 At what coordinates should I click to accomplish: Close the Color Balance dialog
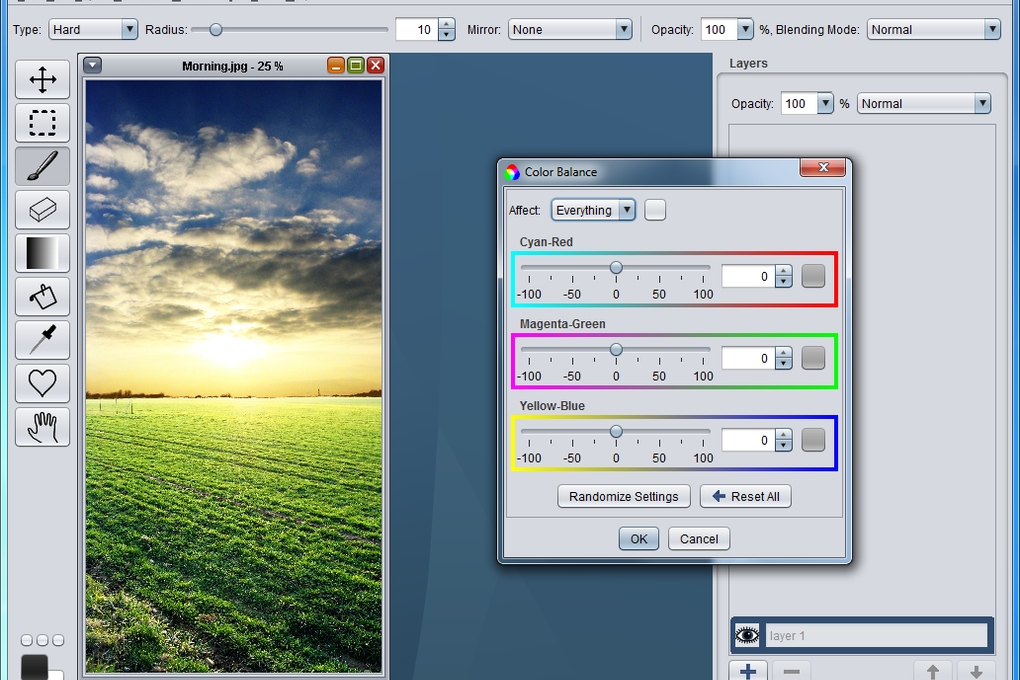(823, 167)
